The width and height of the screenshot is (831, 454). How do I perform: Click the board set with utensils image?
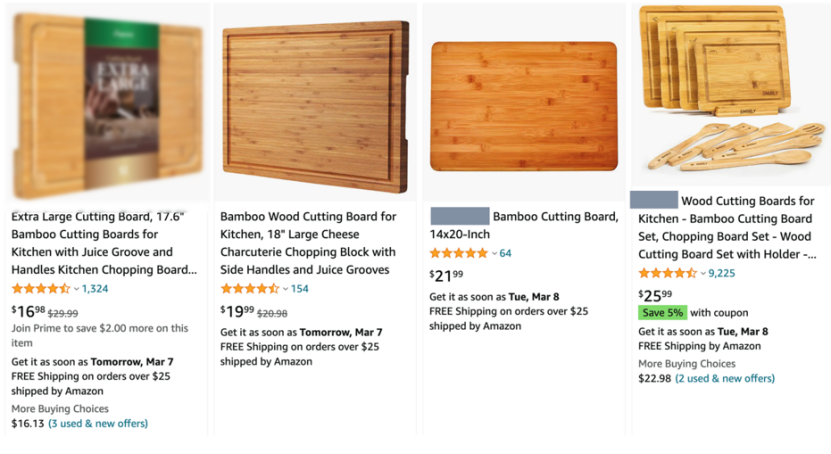pyautogui.click(x=731, y=88)
